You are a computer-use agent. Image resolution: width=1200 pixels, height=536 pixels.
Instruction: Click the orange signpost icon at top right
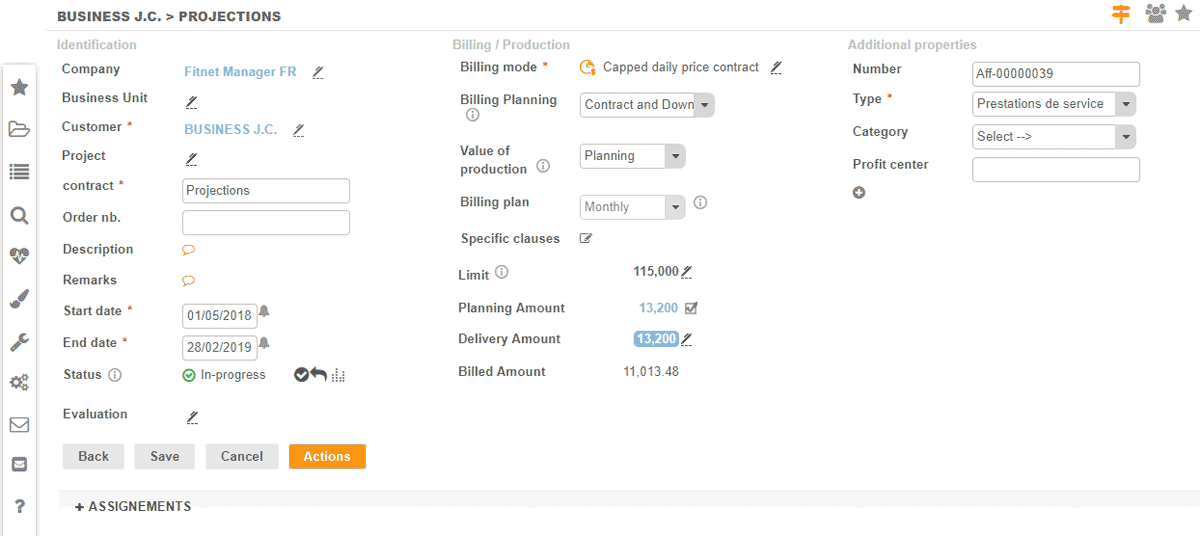point(1121,14)
